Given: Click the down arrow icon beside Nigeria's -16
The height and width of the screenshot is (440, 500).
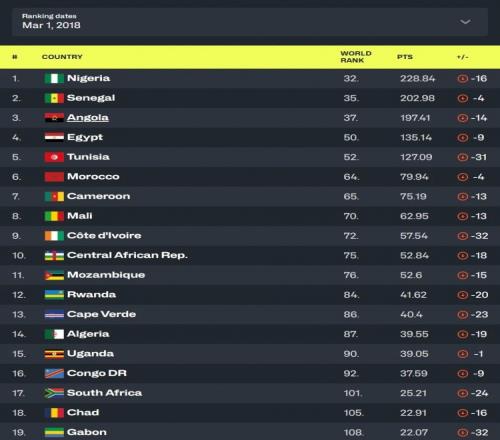Looking at the screenshot, I should click(463, 79).
